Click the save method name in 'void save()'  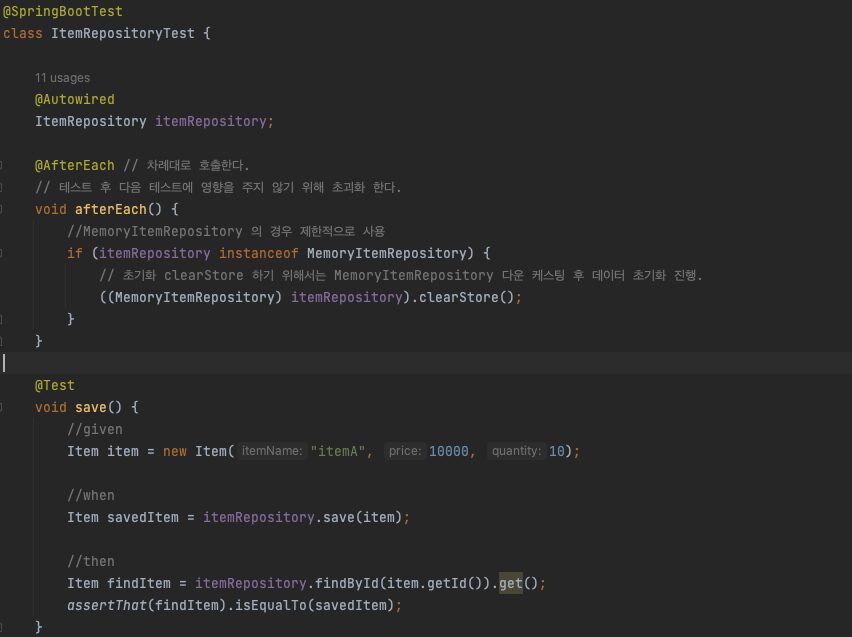click(x=91, y=407)
